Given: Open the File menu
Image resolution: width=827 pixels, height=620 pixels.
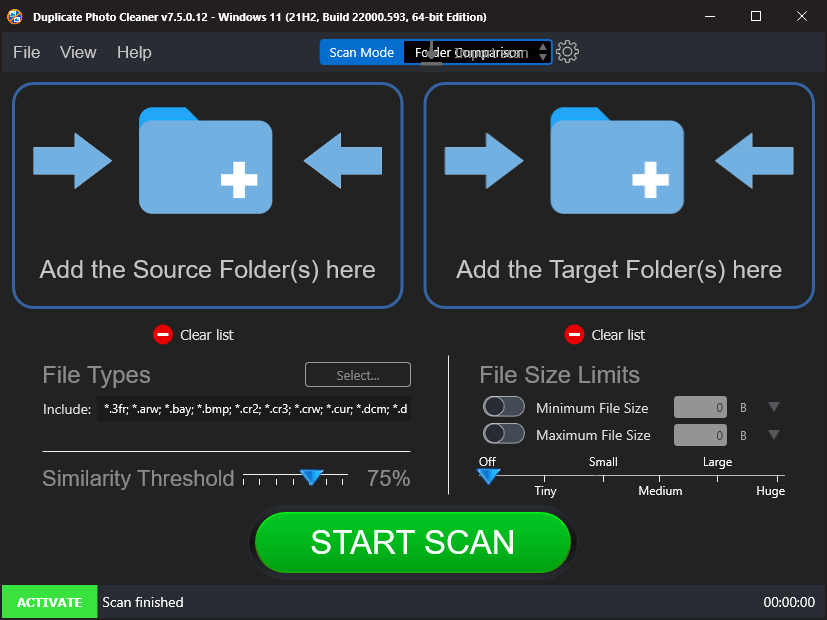Looking at the screenshot, I should (x=26, y=52).
